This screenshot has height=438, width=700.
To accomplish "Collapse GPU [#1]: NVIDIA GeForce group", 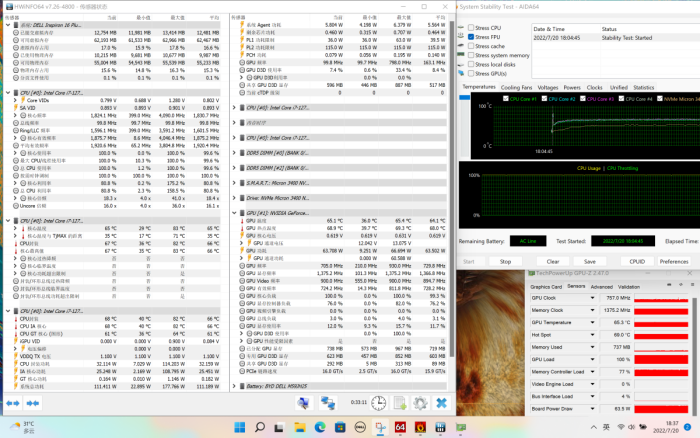I will [x=234, y=213].
